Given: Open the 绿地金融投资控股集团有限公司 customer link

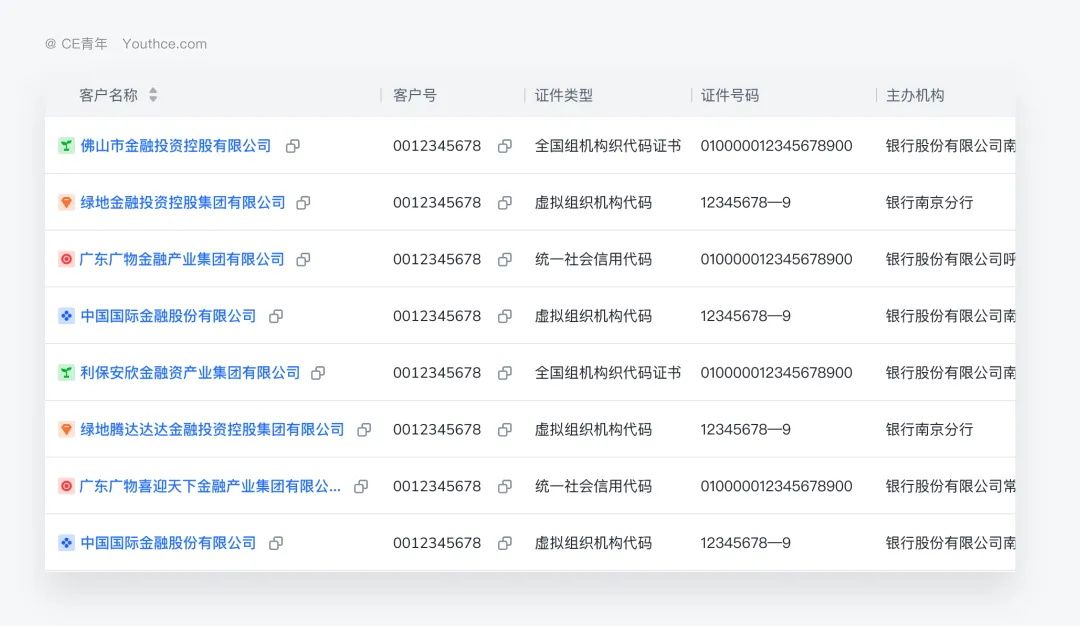Looking at the screenshot, I should pyautogui.click(x=183, y=202).
